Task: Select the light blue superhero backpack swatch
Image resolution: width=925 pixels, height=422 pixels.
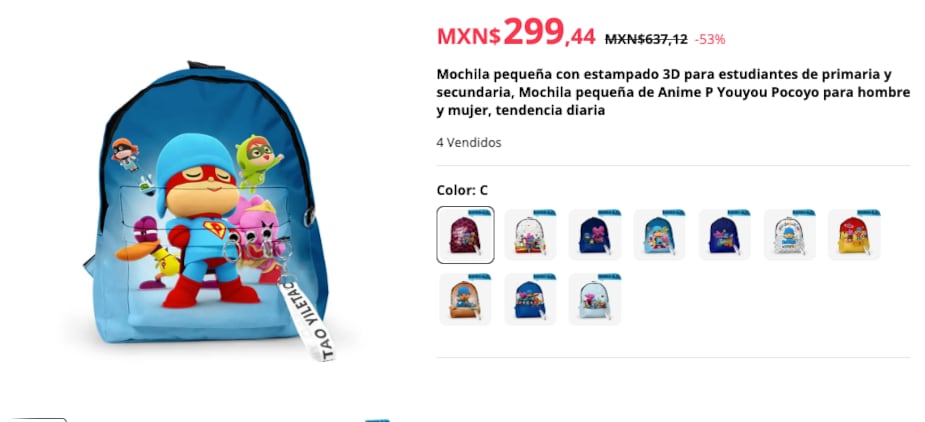Action: 660,235
